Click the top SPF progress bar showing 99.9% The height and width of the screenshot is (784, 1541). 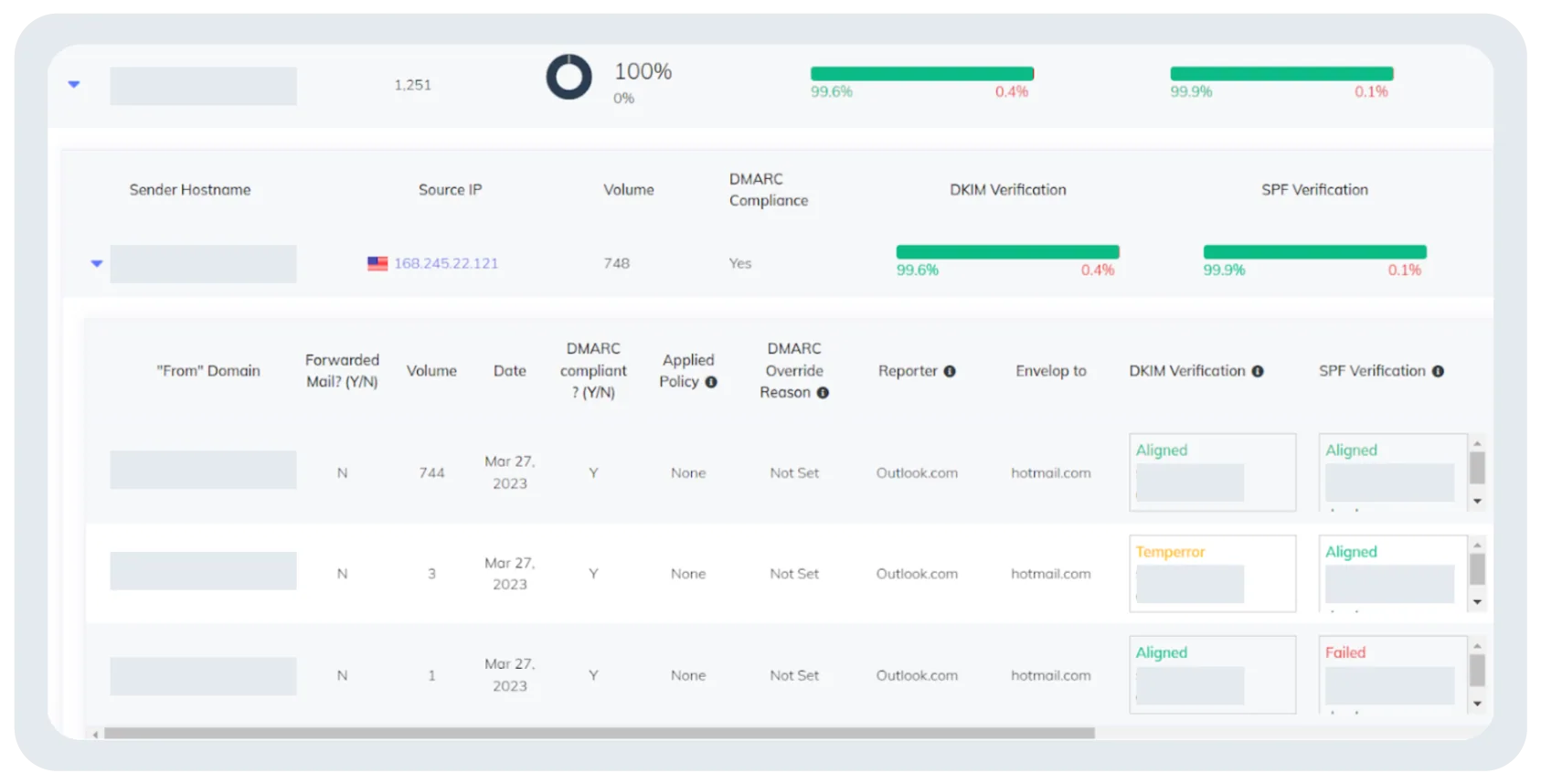[1281, 73]
